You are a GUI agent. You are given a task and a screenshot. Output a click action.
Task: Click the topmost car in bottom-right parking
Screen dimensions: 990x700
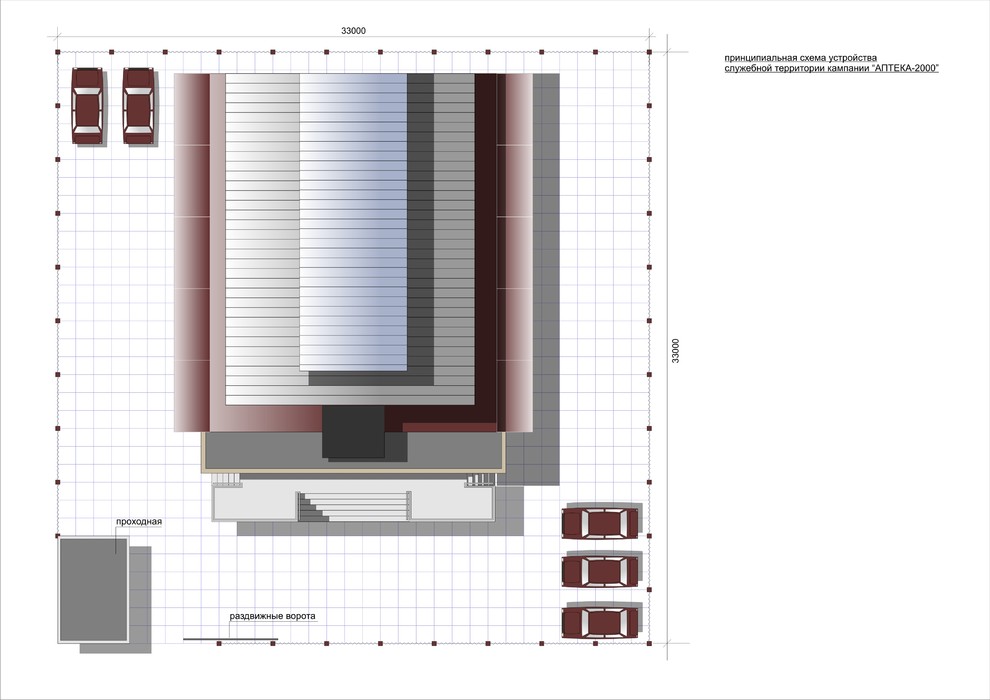(600, 523)
